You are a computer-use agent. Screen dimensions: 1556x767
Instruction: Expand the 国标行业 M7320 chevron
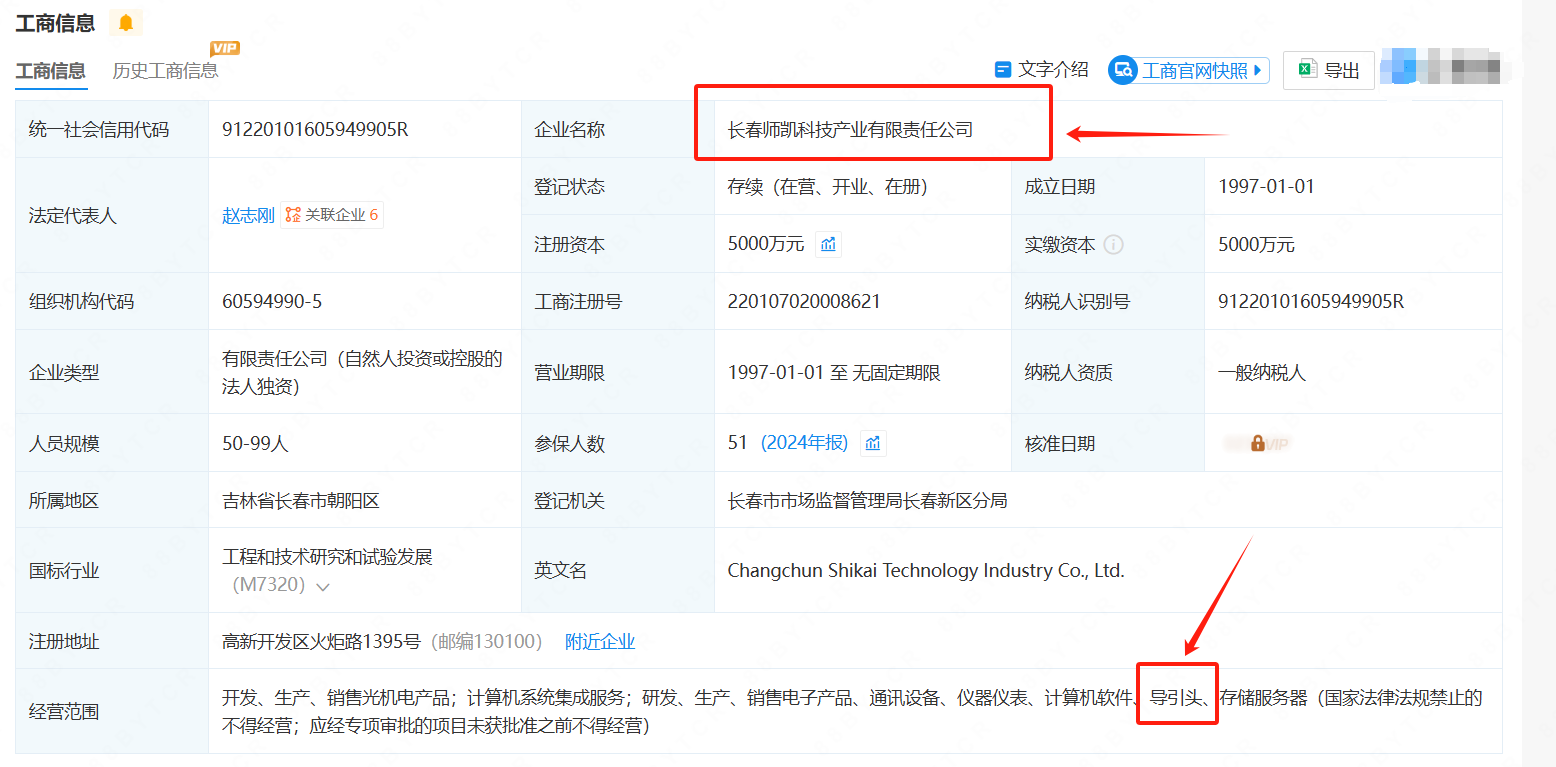tap(323, 587)
